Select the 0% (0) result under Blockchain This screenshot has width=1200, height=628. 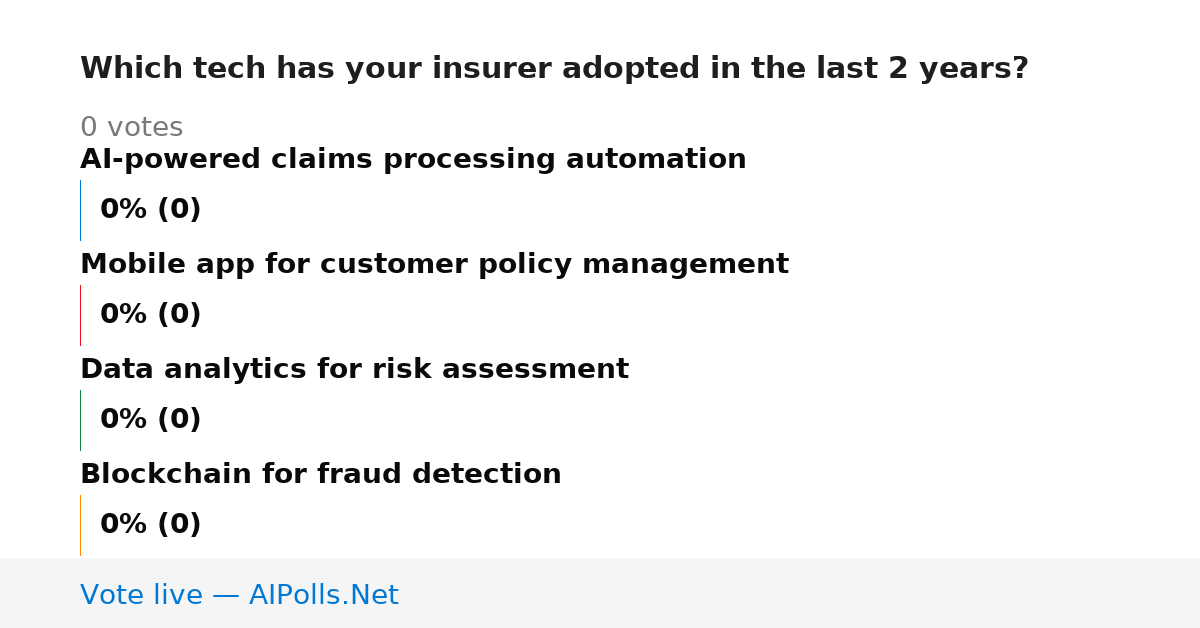point(150,525)
